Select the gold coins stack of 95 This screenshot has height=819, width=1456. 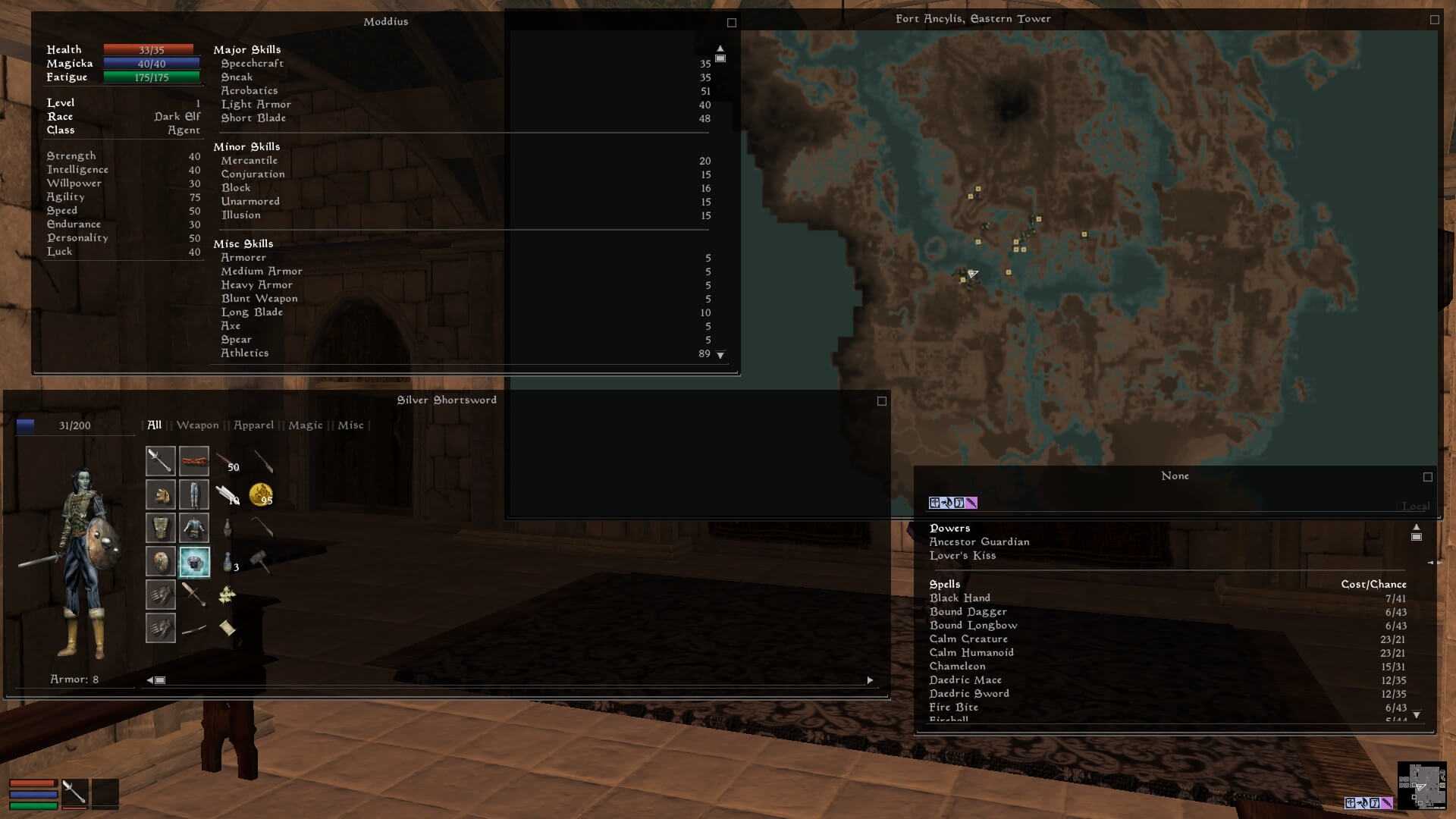click(x=260, y=494)
